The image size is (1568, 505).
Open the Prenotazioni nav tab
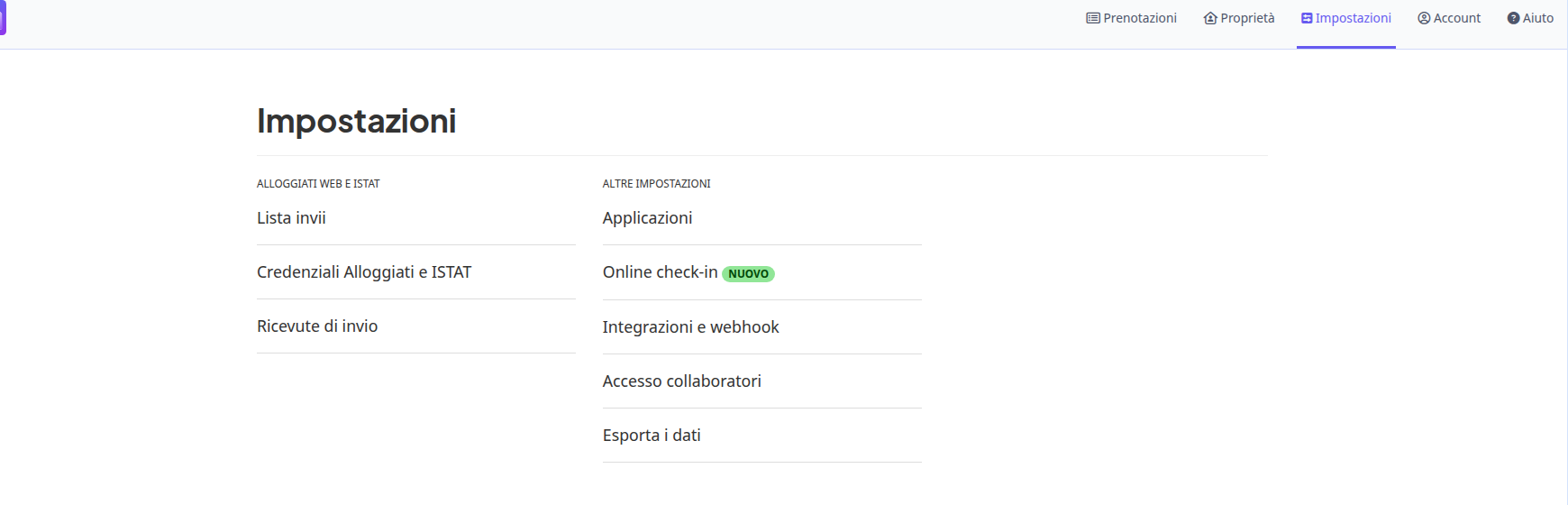(x=1131, y=18)
